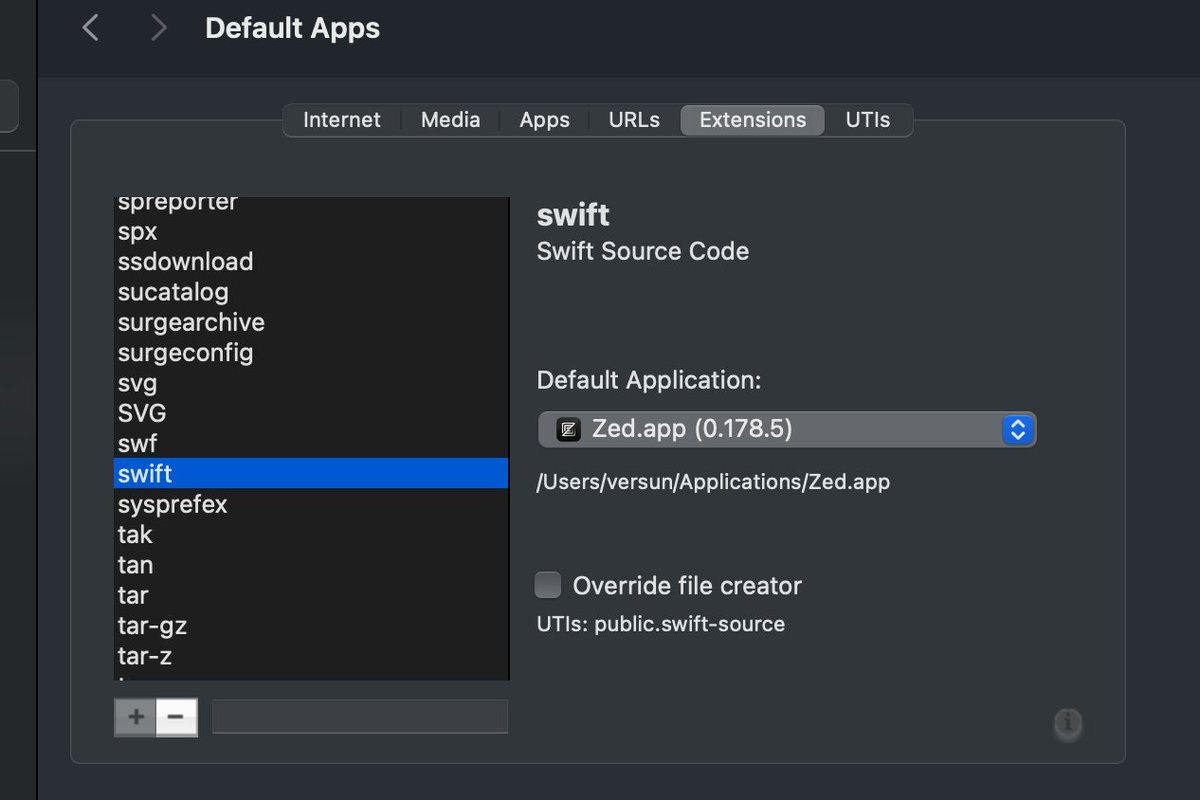
Task: Select spreporter in the extension list
Action: 311,203
